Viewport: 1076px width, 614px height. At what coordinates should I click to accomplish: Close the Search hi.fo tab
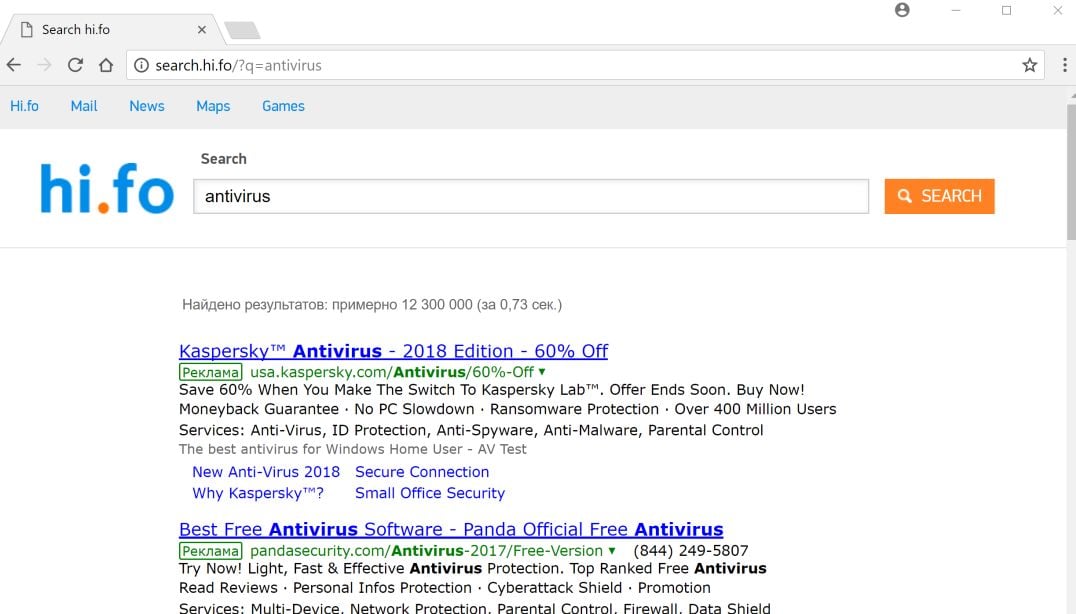[x=202, y=30]
